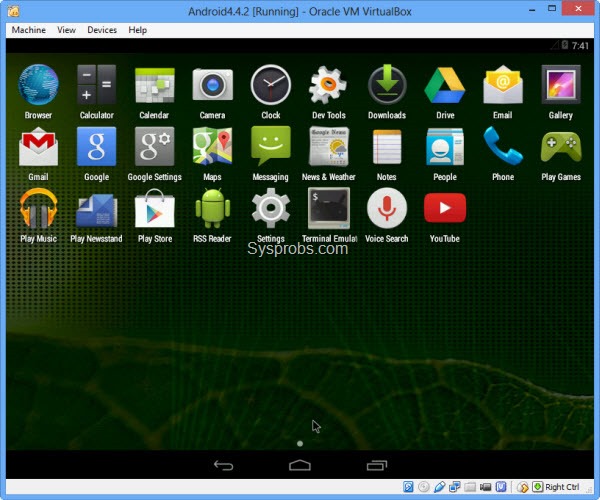Click the VirtualBox video capture status icon
600x500 pixels.
[486, 487]
